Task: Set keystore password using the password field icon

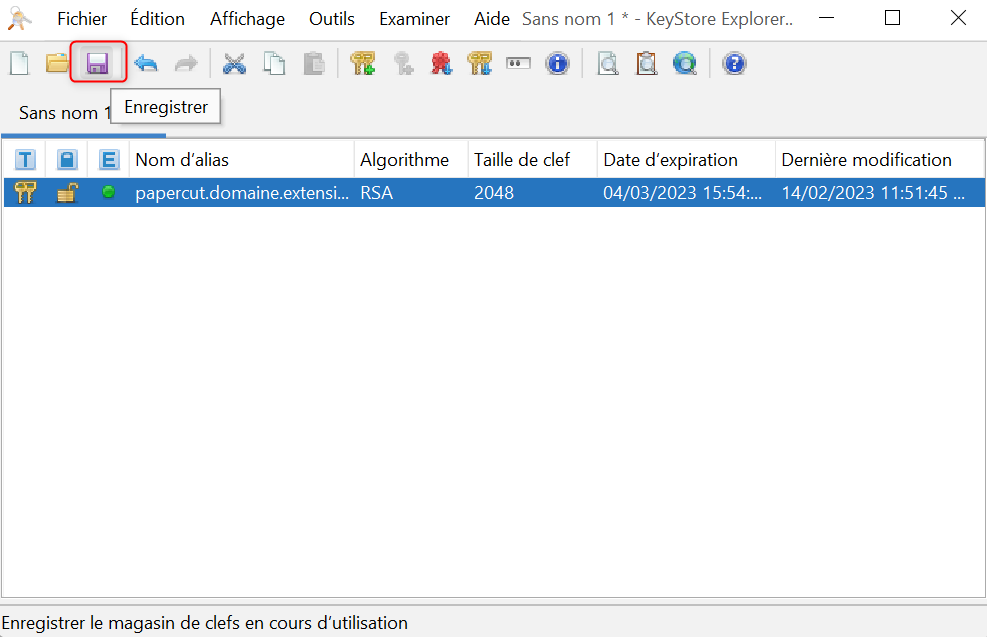Action: [x=518, y=64]
